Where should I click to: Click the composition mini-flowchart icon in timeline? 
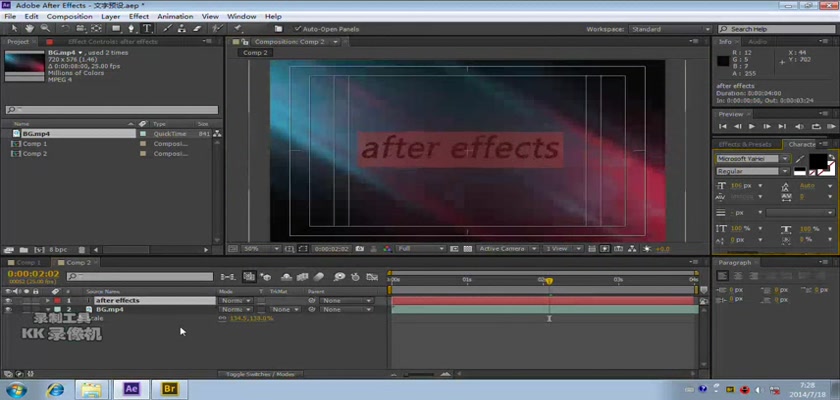[228, 277]
